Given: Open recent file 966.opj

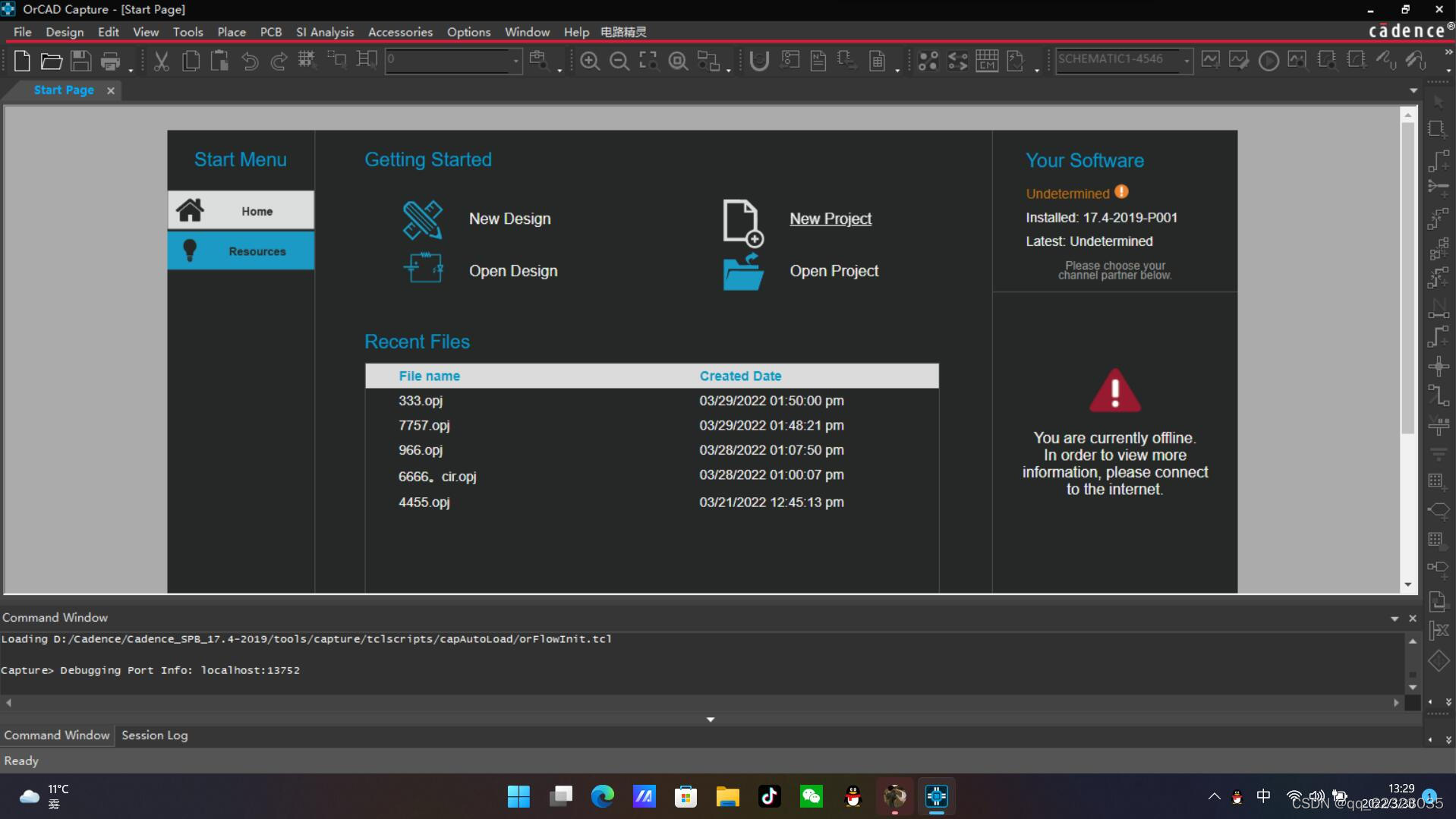Looking at the screenshot, I should (421, 449).
